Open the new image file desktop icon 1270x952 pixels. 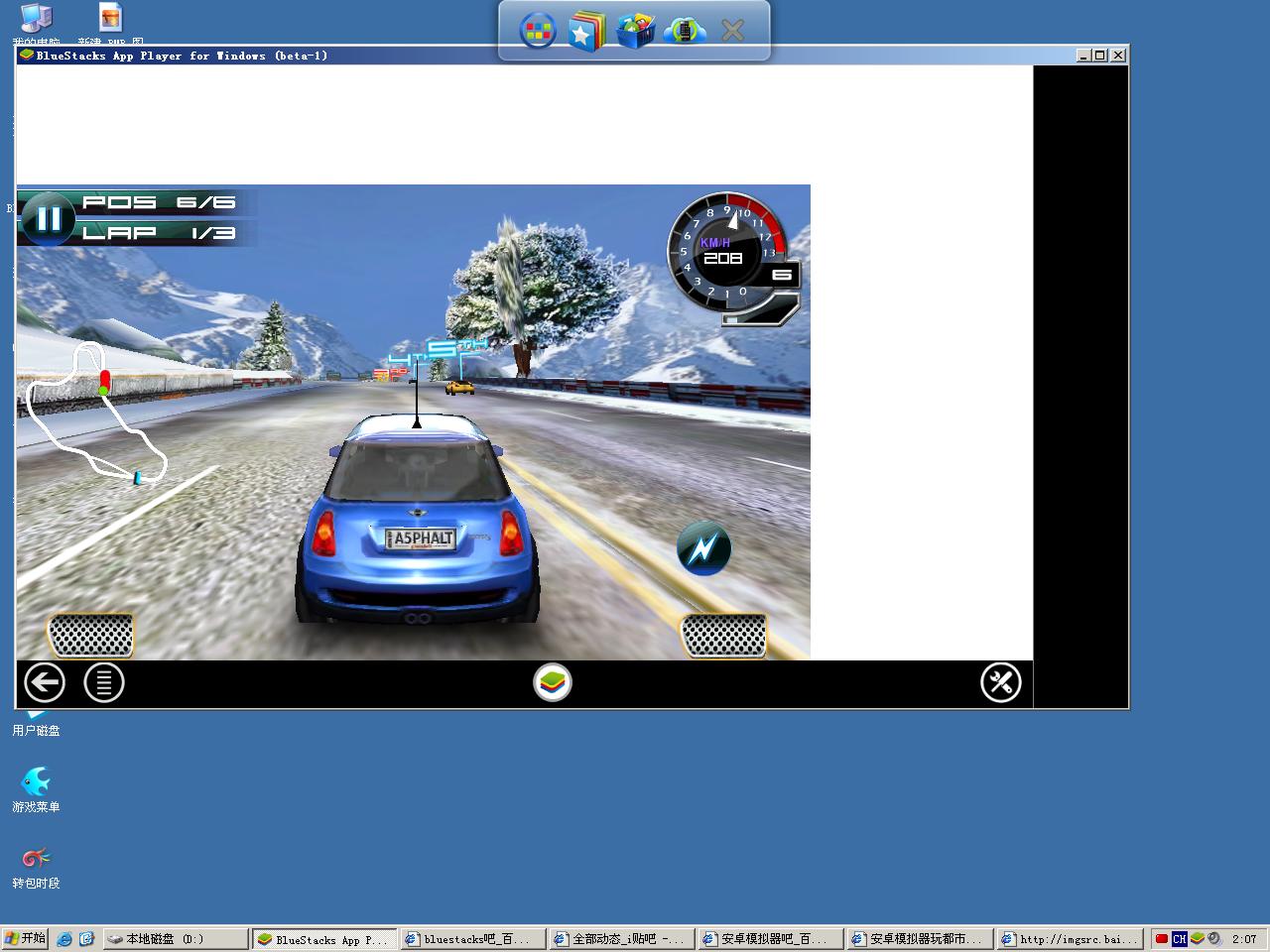pyautogui.click(x=111, y=24)
